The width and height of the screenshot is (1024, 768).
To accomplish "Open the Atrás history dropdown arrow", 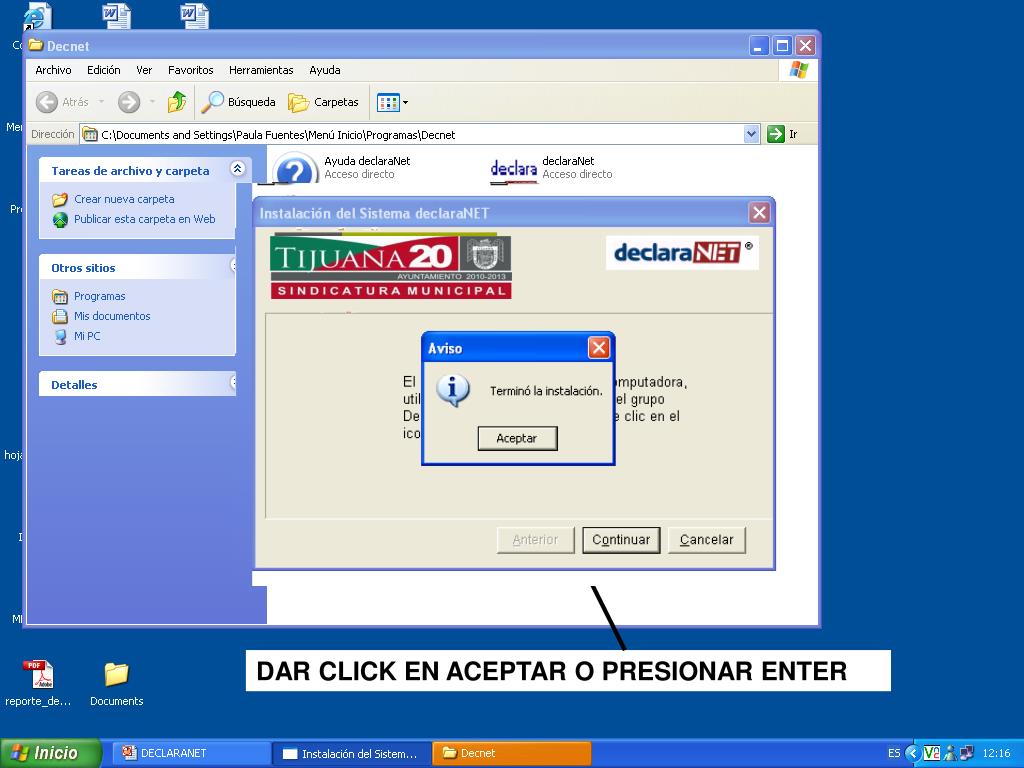I will click(101, 102).
